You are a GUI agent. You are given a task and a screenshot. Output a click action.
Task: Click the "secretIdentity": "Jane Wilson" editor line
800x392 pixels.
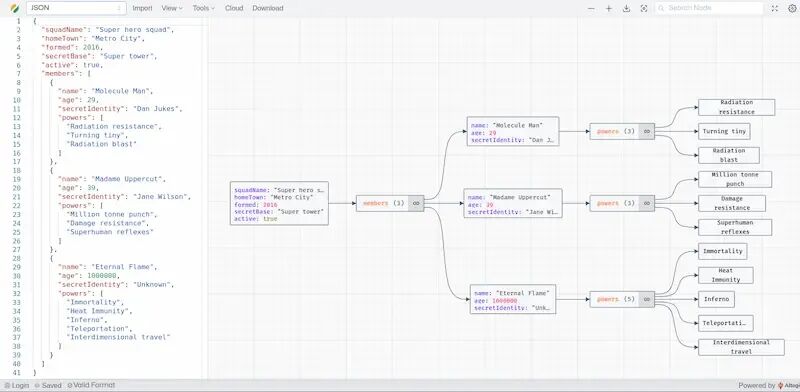tap(124, 197)
